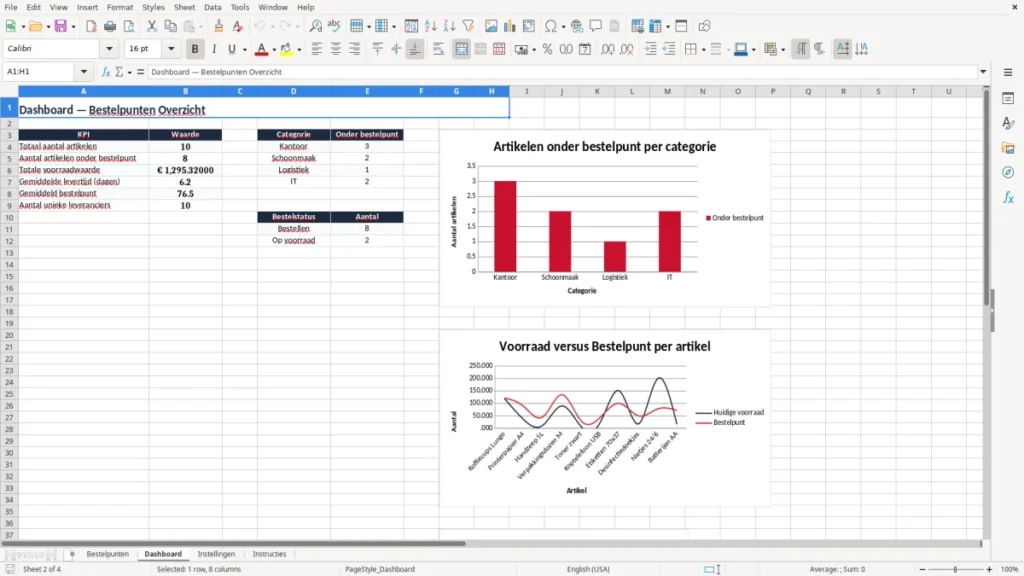Screen dimensions: 1024x576
Task: Open the Font Name dropdown arrow
Action: (x=109, y=48)
